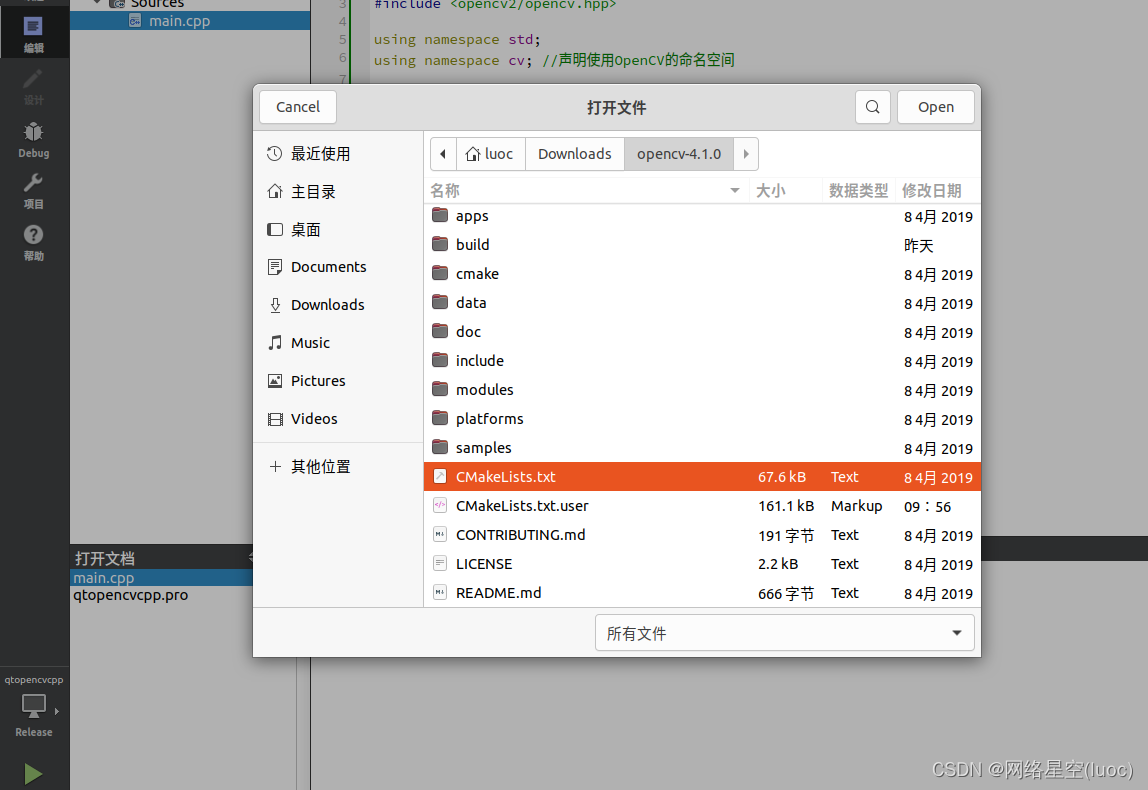Go to 主目录 home location
Viewport: 1148px width, 790px height.
(338, 192)
